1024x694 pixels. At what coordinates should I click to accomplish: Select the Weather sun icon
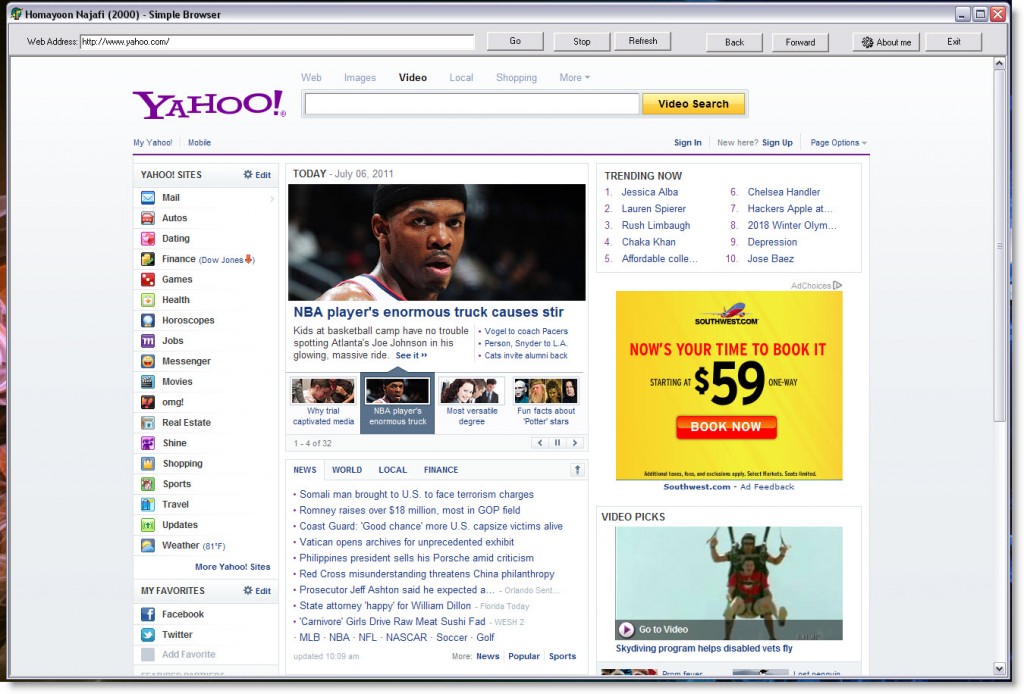pos(148,545)
